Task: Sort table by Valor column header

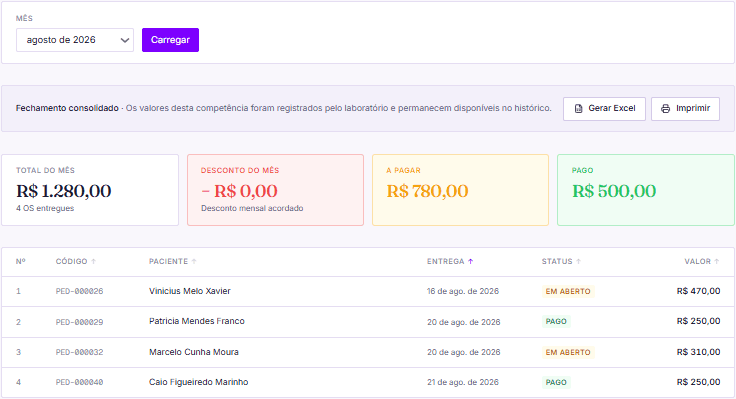Action: point(702,261)
